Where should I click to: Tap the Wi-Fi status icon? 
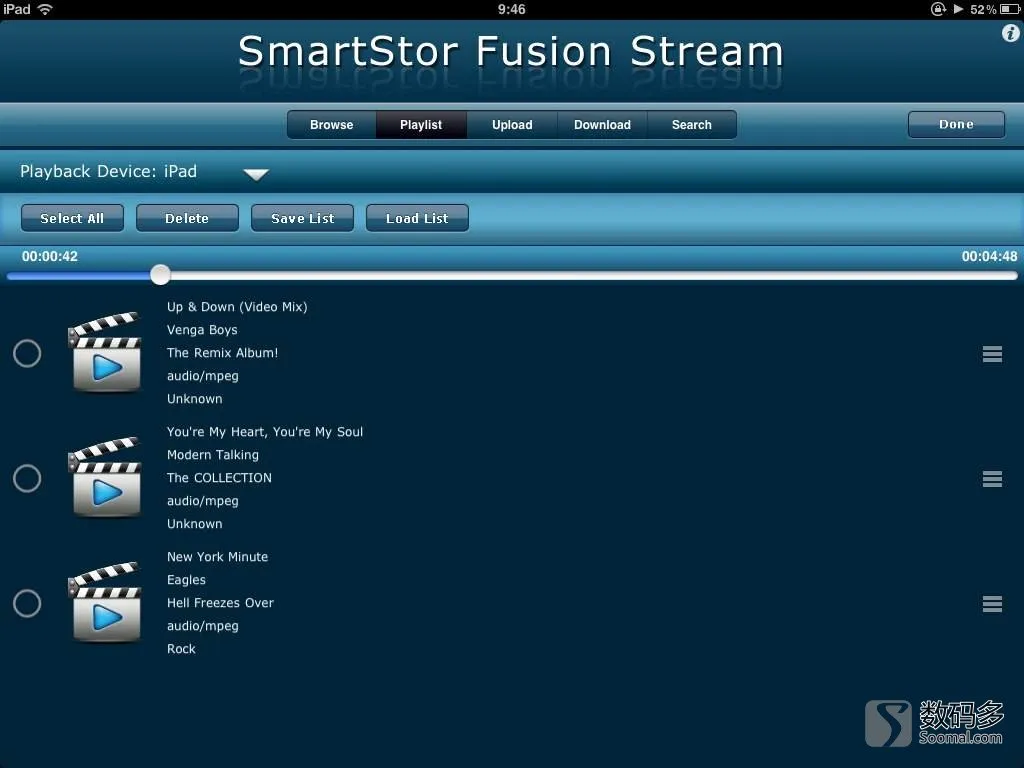(x=45, y=9)
